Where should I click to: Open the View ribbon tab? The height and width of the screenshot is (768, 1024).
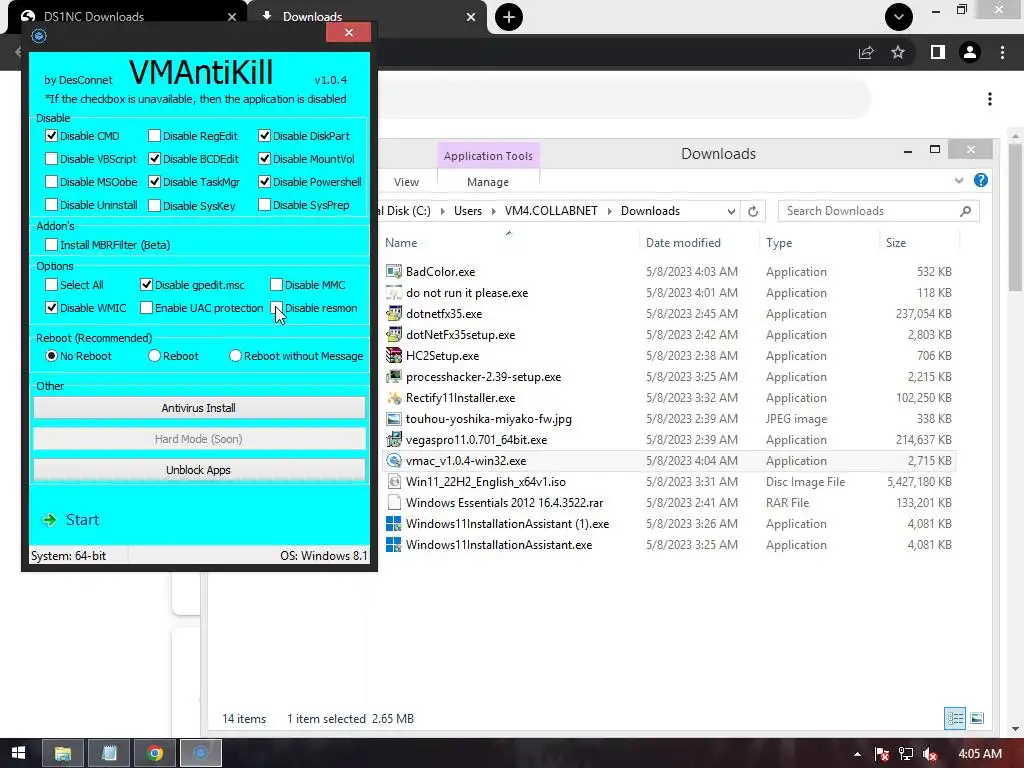point(406,182)
